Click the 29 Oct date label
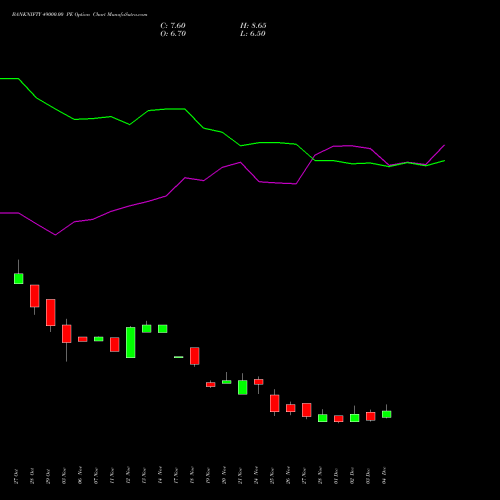This screenshot has width=500, height=500. point(48,476)
